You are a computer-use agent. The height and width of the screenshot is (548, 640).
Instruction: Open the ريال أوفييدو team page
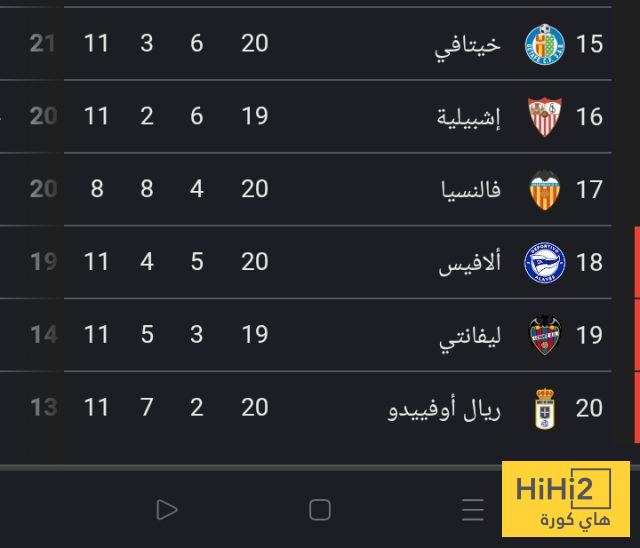click(443, 409)
